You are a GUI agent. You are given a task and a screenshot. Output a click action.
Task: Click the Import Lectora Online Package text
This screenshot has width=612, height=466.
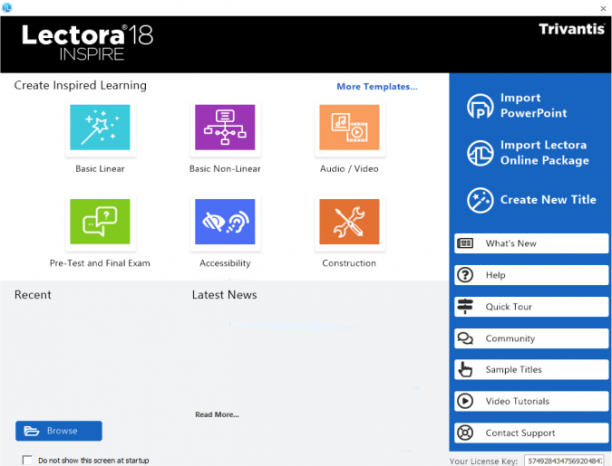tap(544, 153)
